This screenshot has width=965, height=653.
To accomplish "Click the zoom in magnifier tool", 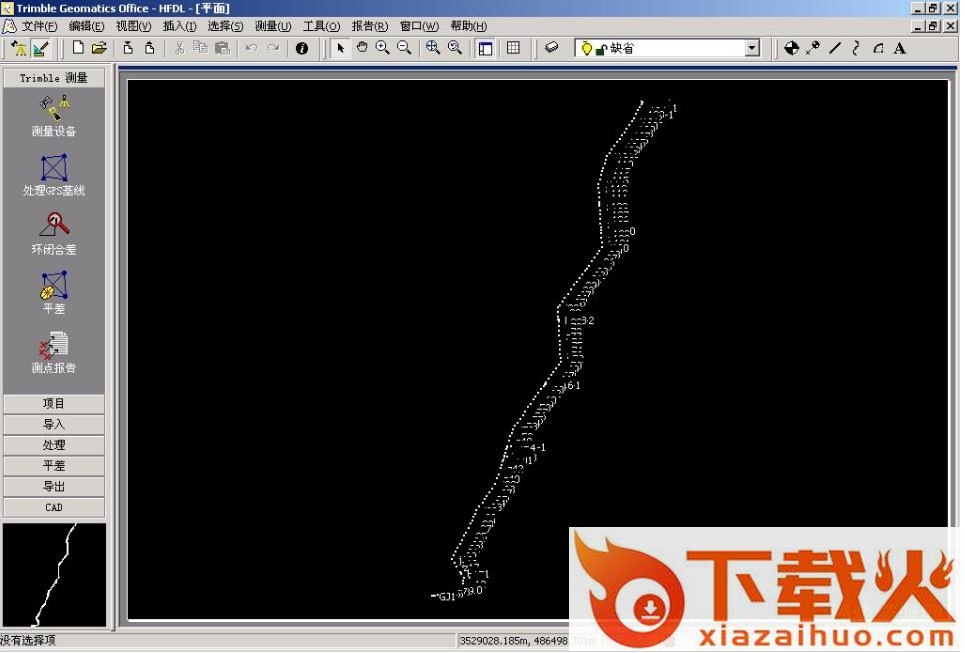I will pyautogui.click(x=383, y=48).
